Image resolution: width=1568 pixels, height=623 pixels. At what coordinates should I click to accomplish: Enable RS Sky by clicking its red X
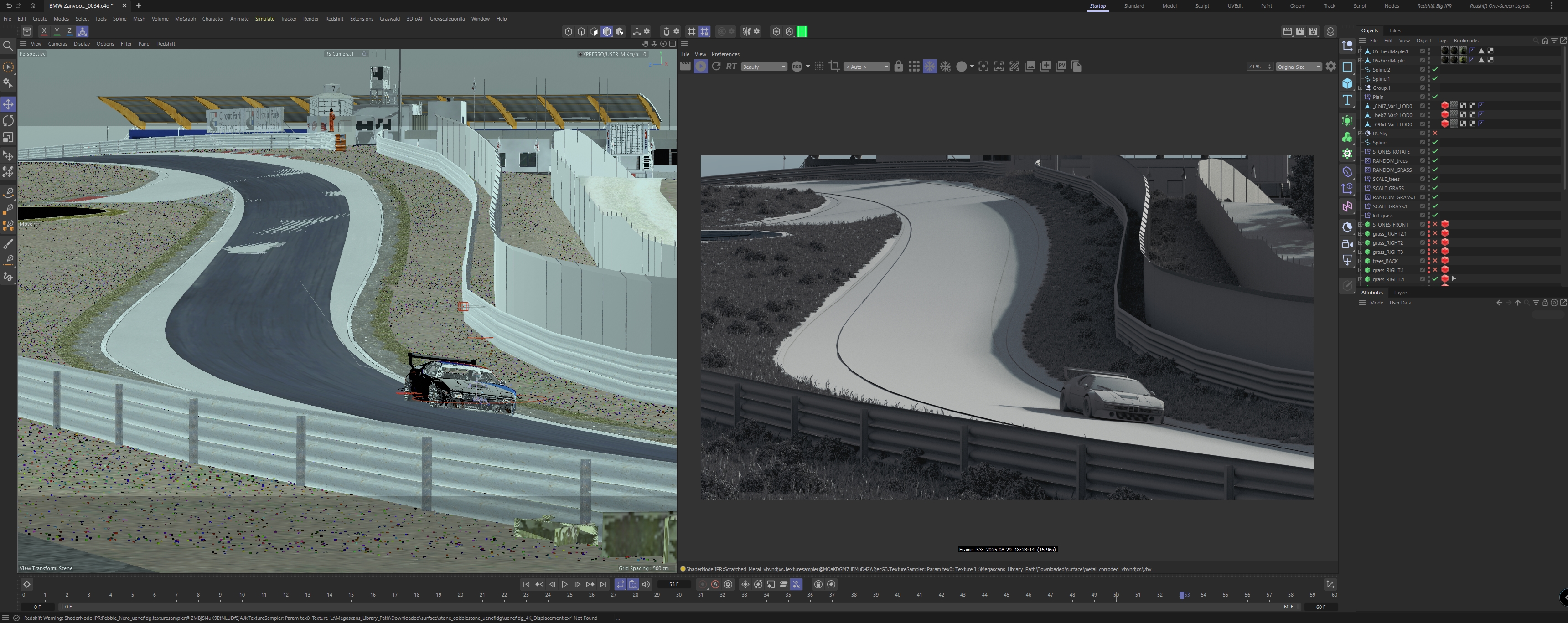coord(1435,133)
